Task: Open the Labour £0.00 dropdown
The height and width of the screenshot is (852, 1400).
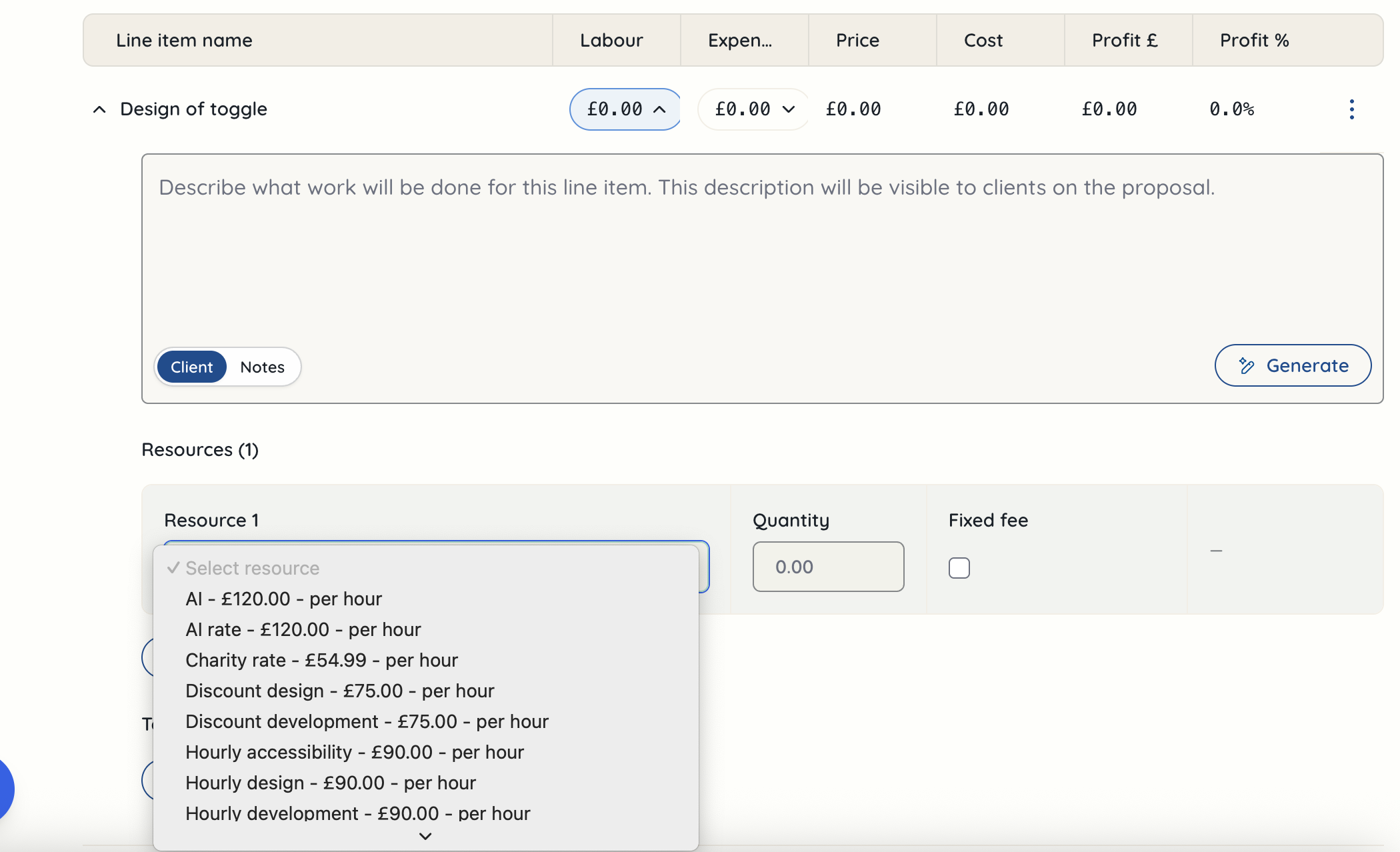Action: (x=625, y=109)
